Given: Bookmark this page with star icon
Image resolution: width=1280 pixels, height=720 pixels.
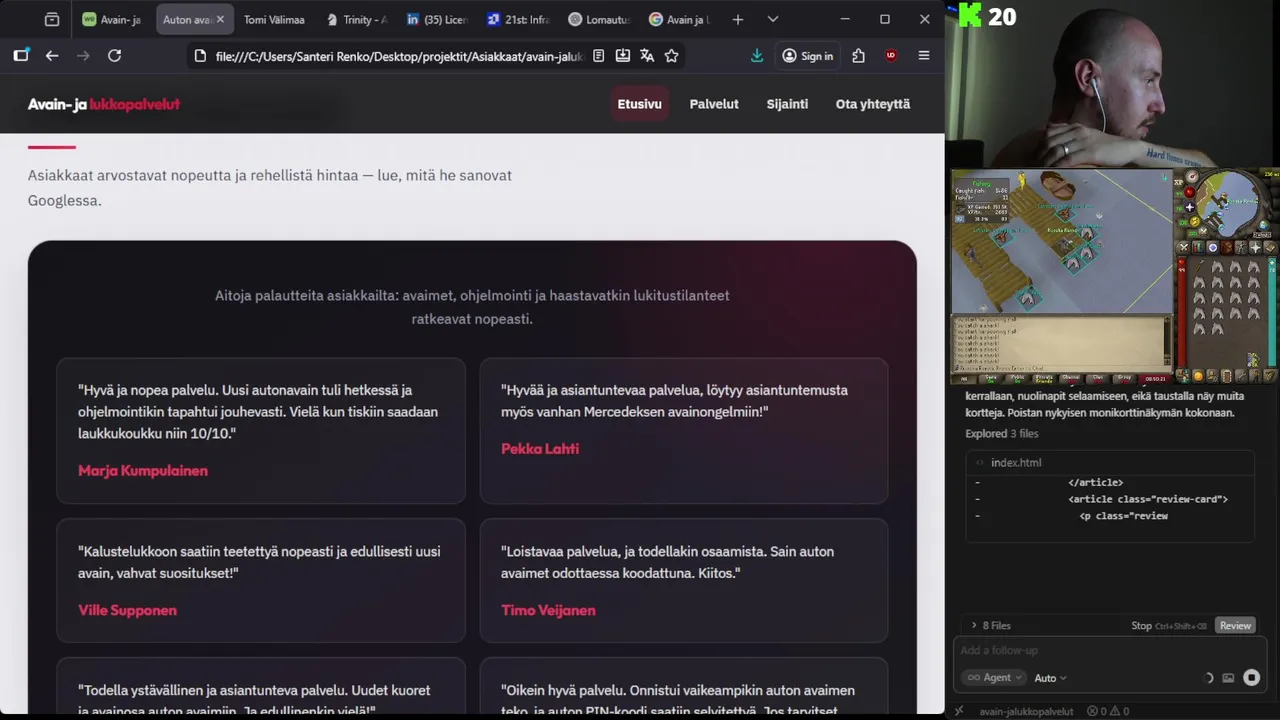Looking at the screenshot, I should click(x=671, y=56).
